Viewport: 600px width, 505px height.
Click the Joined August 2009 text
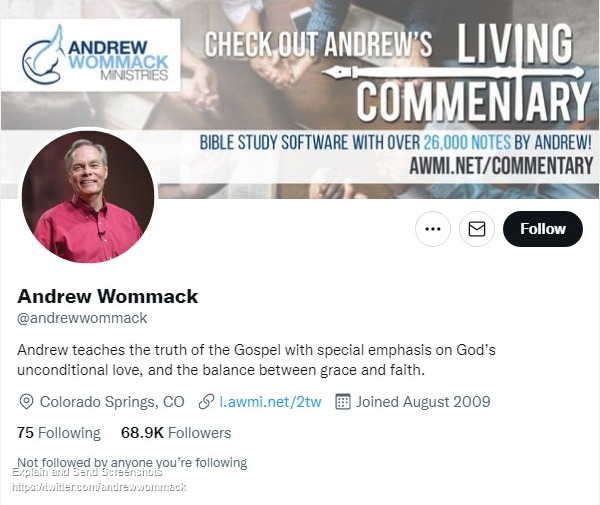coord(423,402)
